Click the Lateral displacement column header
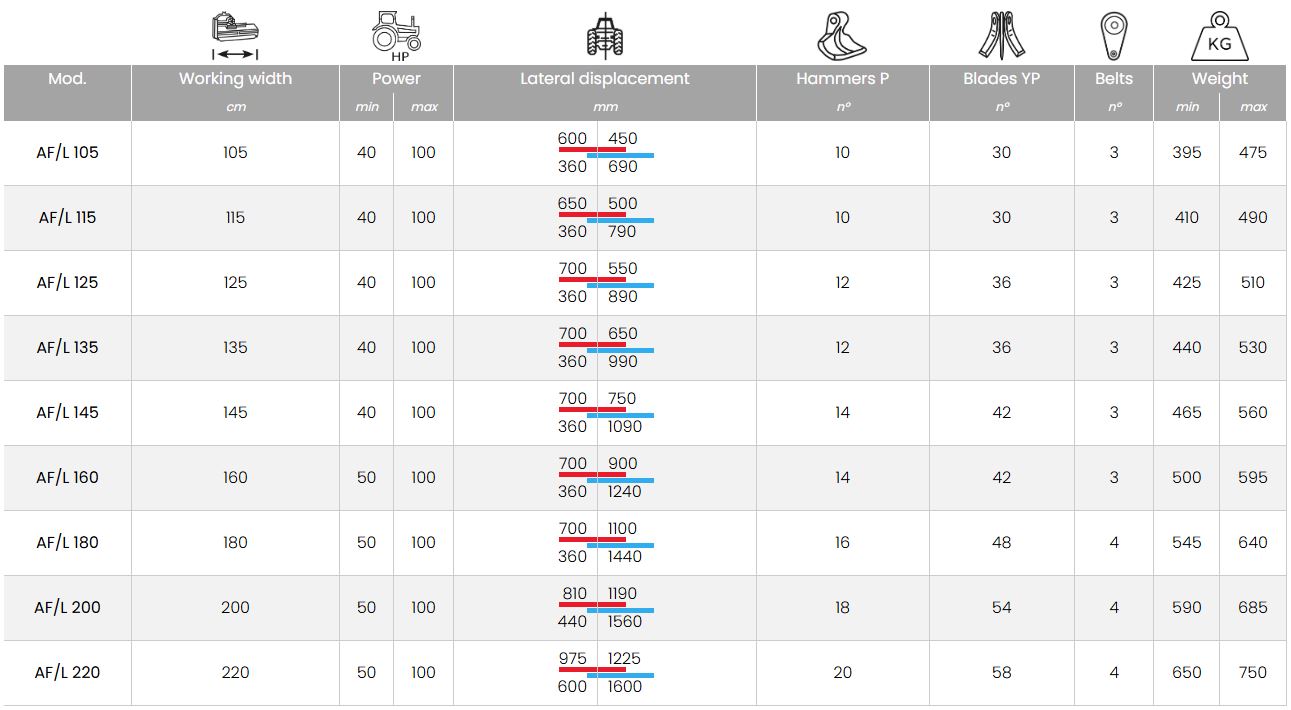Screen dimensions: 1291x710 [604, 79]
